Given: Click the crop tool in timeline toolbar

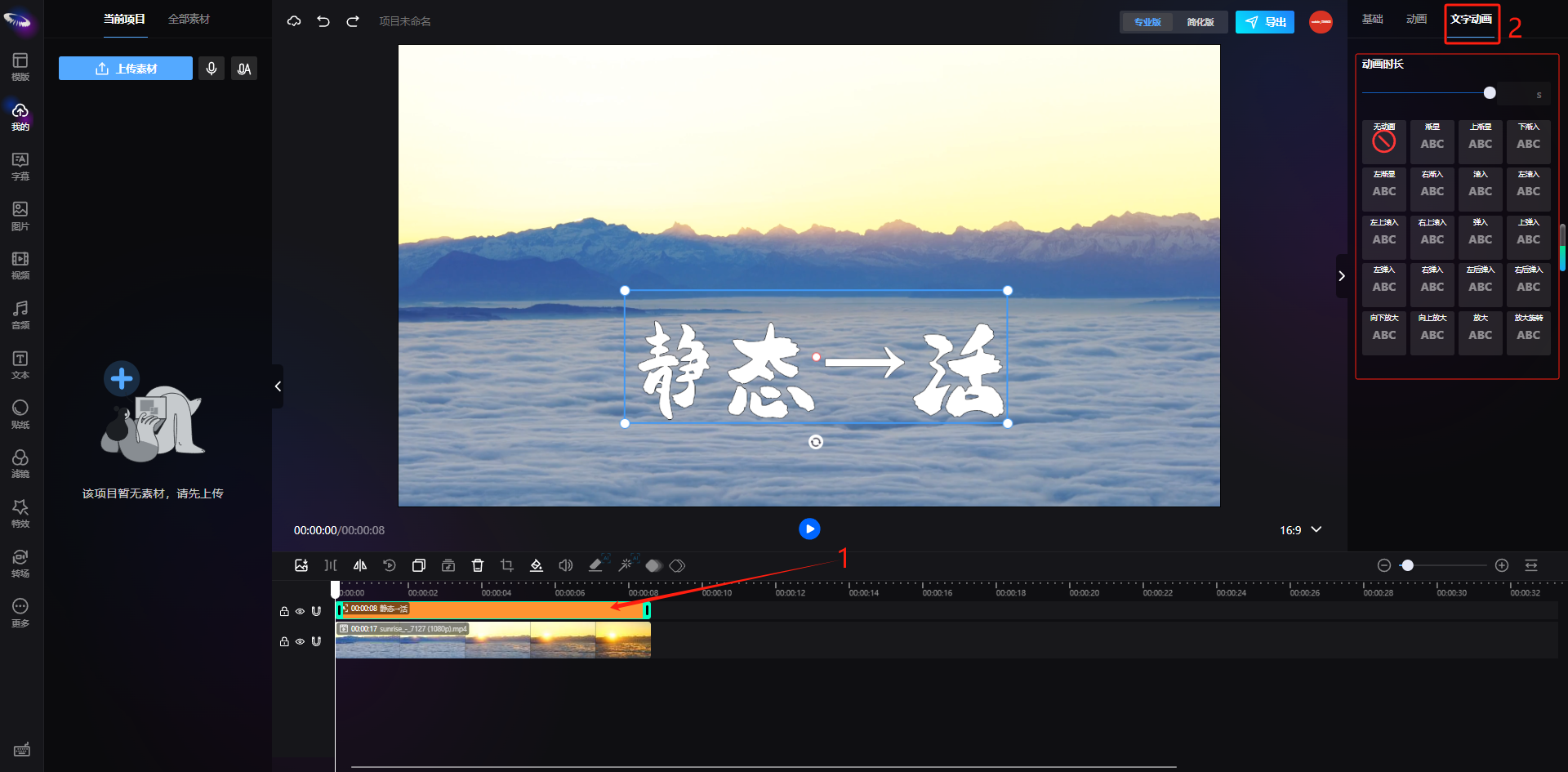Looking at the screenshot, I should [507, 565].
